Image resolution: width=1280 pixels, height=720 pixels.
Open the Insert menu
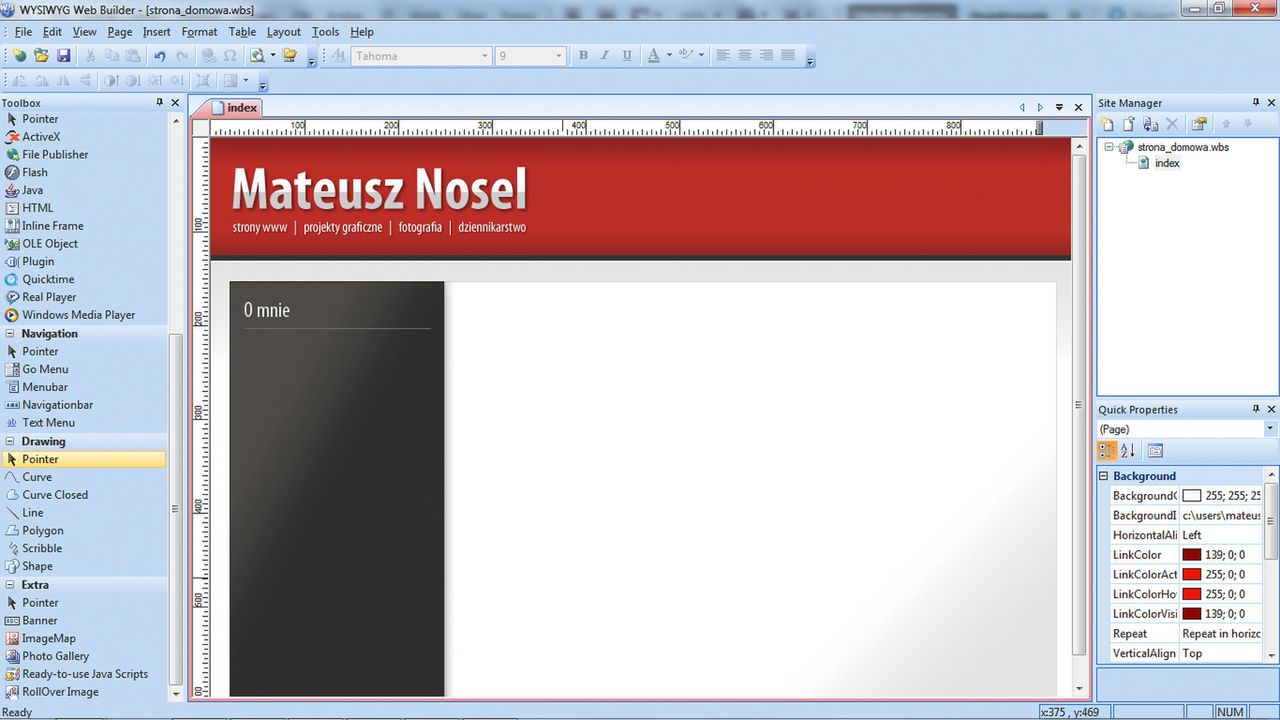[157, 32]
